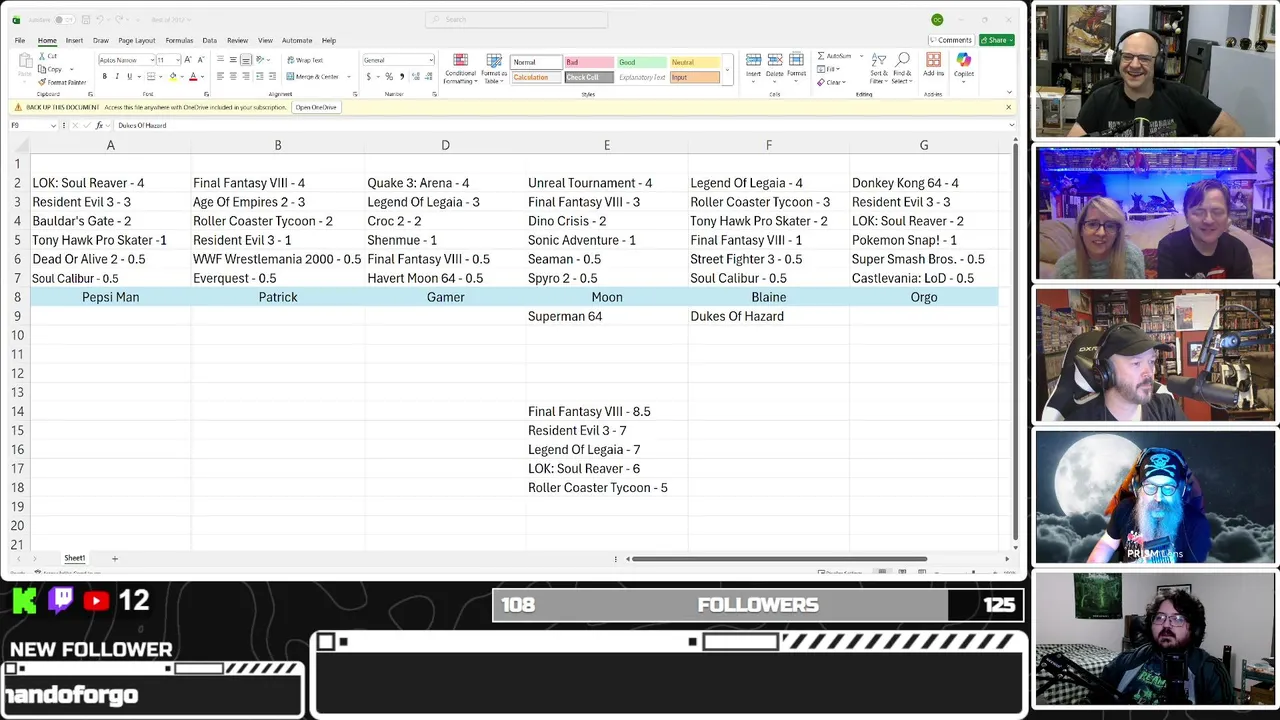Image resolution: width=1280 pixels, height=720 pixels.
Task: Open the font size dropdown
Action: click(176, 60)
